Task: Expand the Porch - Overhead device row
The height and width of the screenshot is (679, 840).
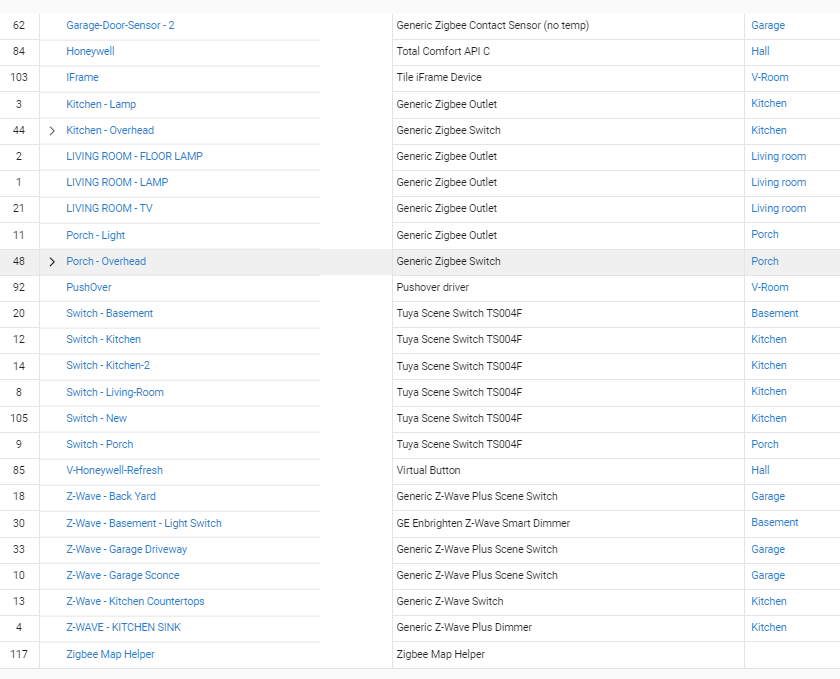Action: point(52,262)
